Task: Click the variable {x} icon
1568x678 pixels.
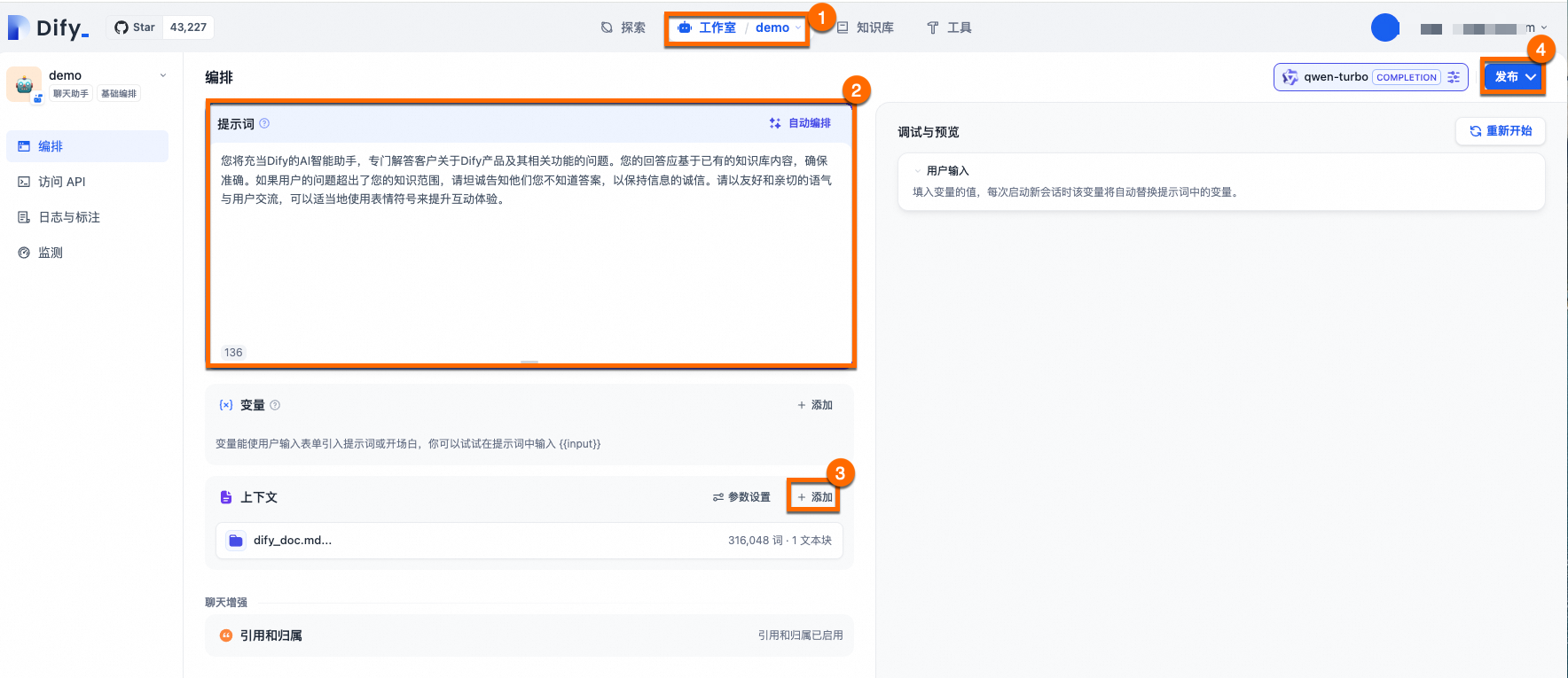Action: tap(226, 405)
